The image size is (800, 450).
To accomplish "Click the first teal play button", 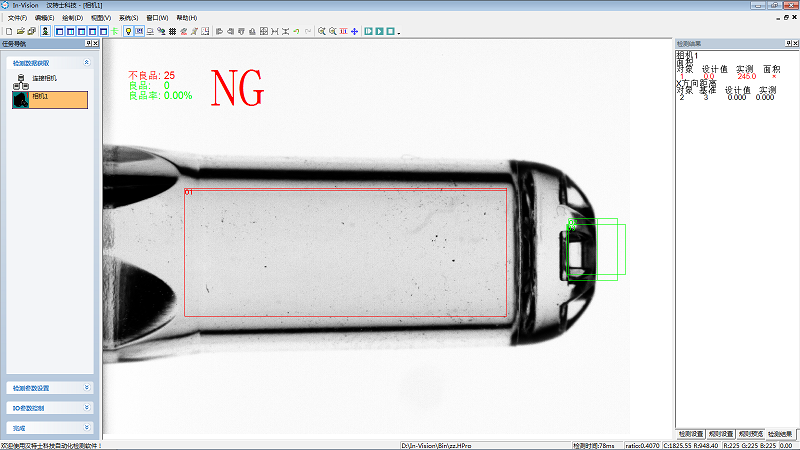I will [x=368, y=32].
